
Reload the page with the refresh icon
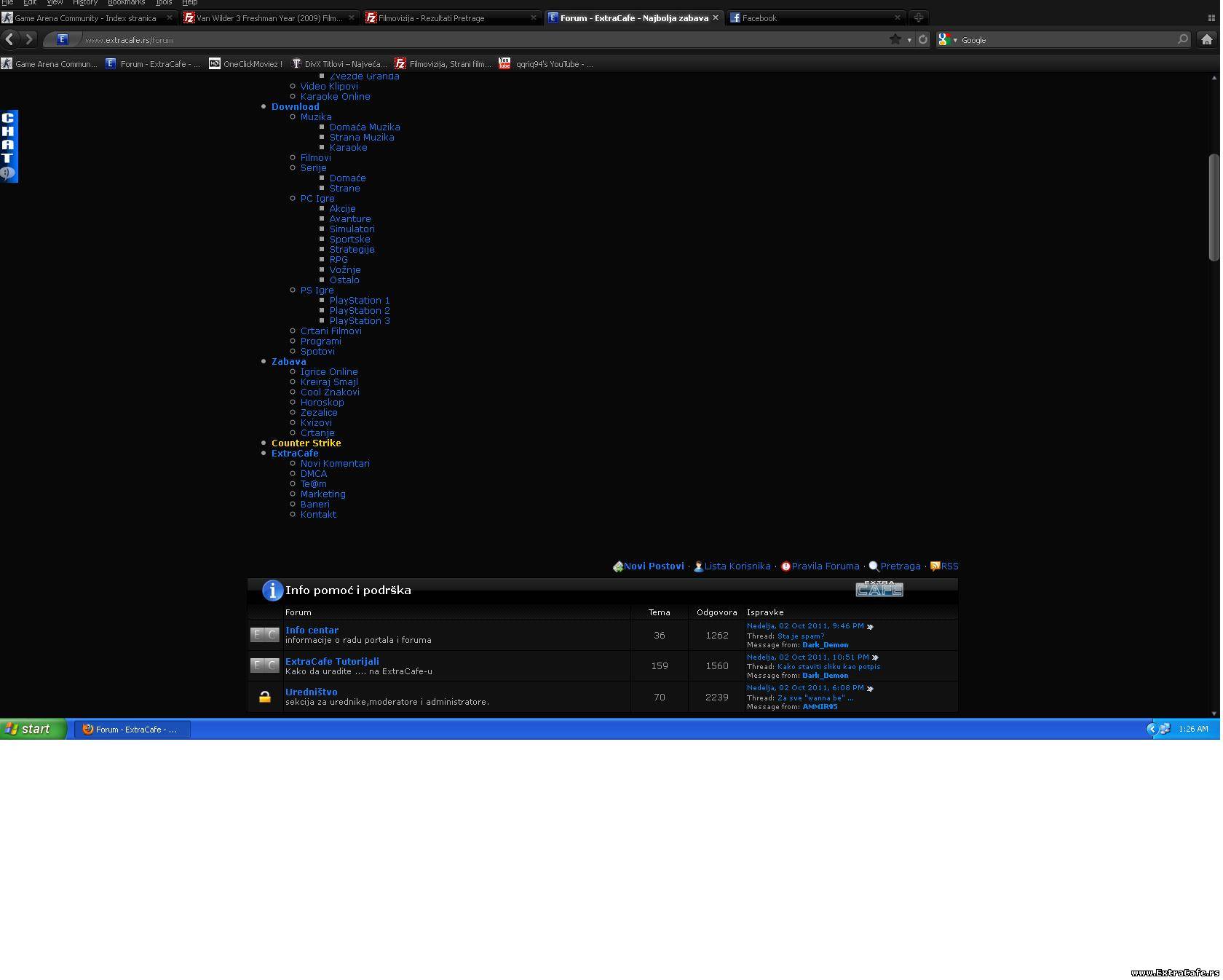click(x=923, y=39)
